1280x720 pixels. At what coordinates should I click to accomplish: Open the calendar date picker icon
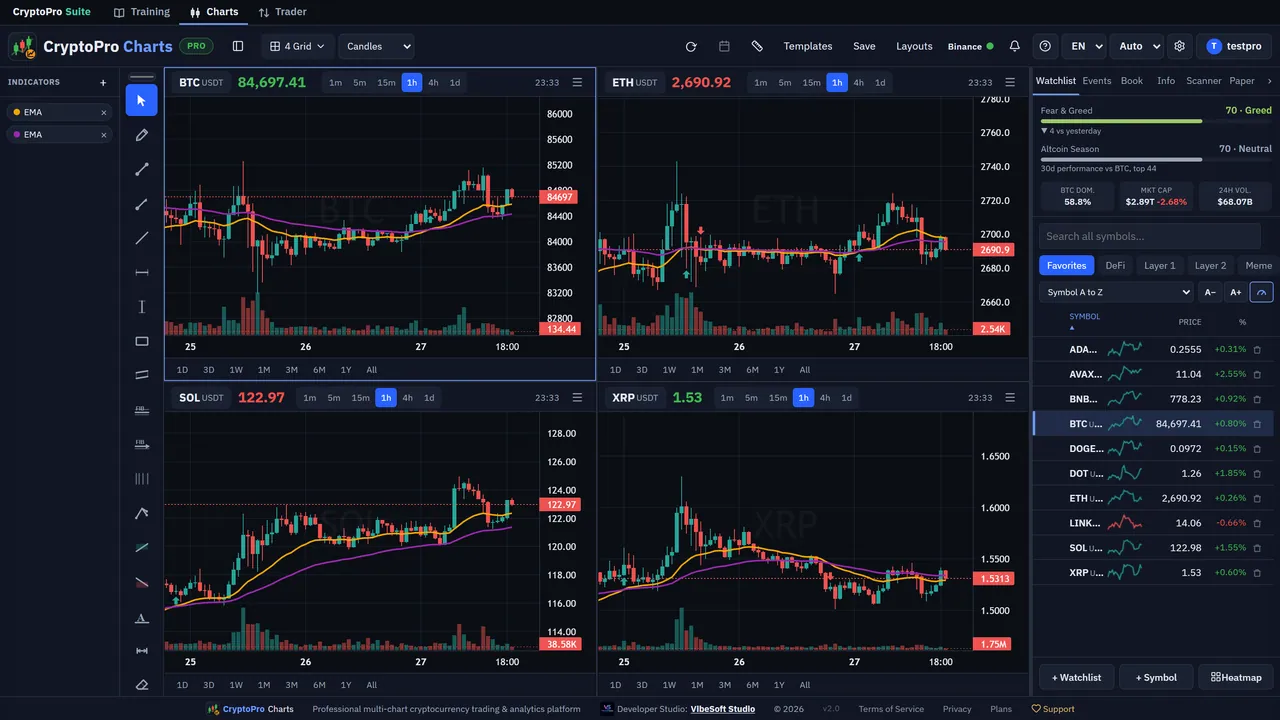[x=724, y=46]
